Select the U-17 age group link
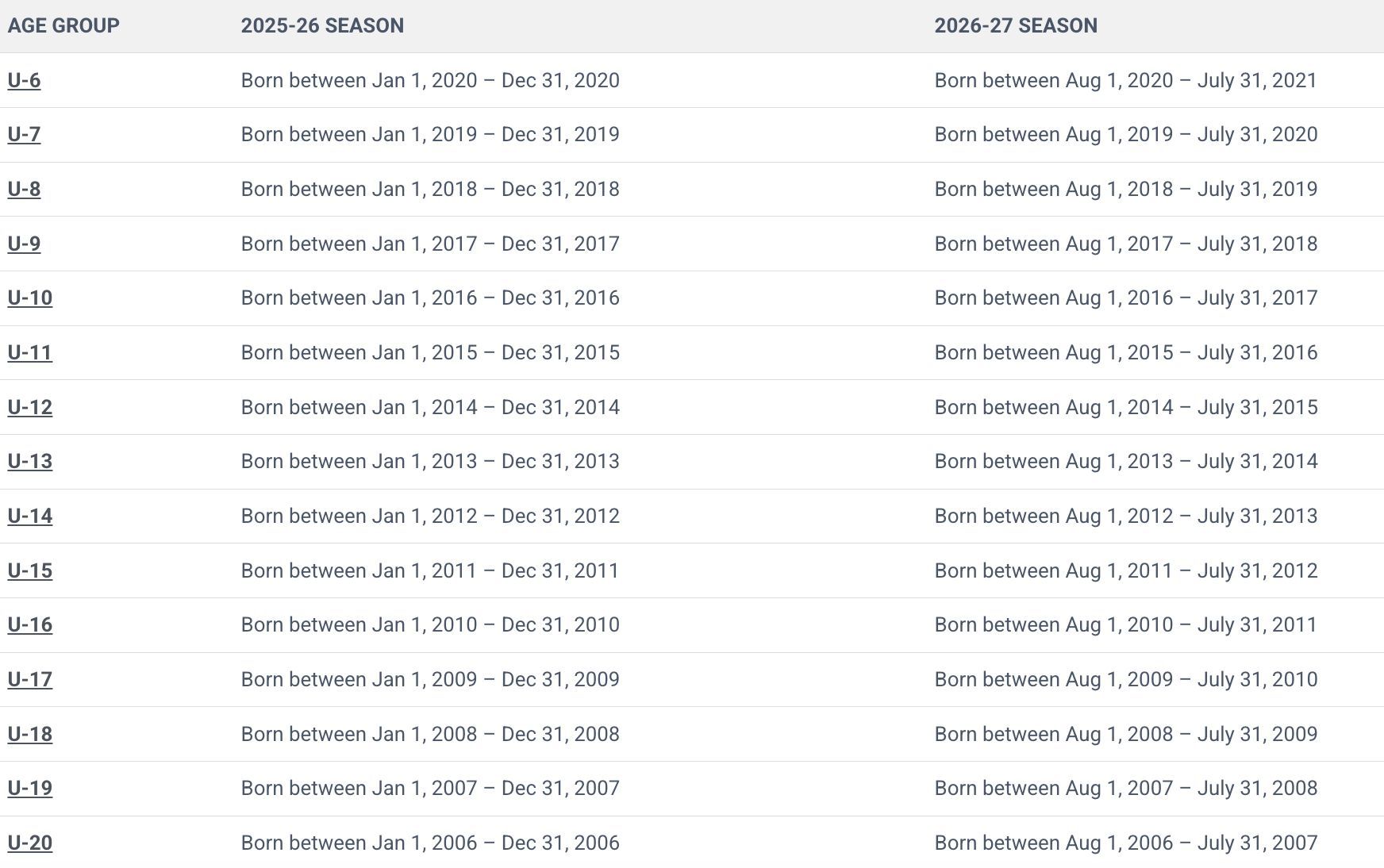 pos(30,679)
